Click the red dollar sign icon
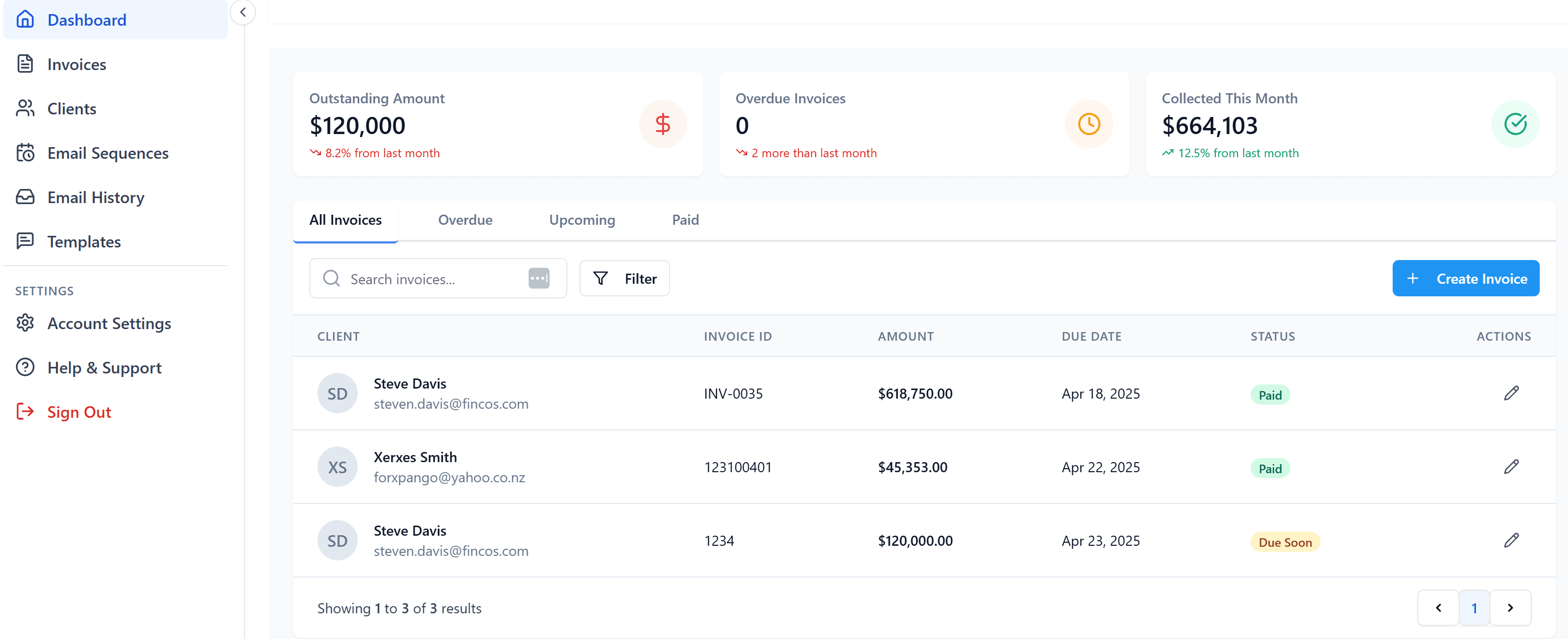The image size is (1568, 639). pos(662,124)
